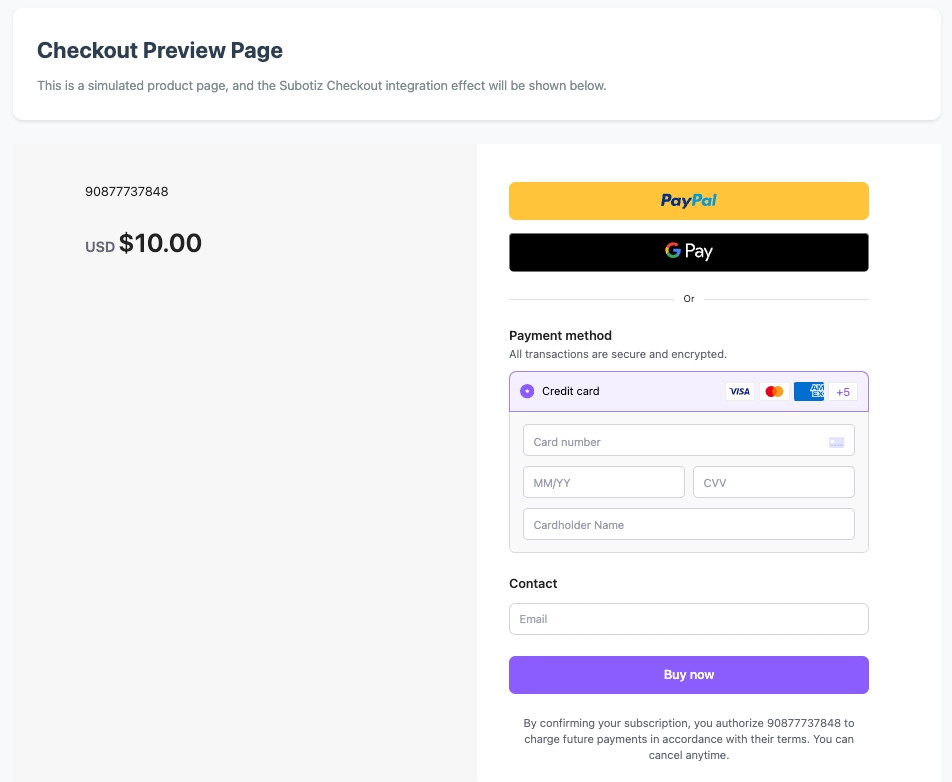
Task: Select the Credit card radio button
Action: pos(527,391)
